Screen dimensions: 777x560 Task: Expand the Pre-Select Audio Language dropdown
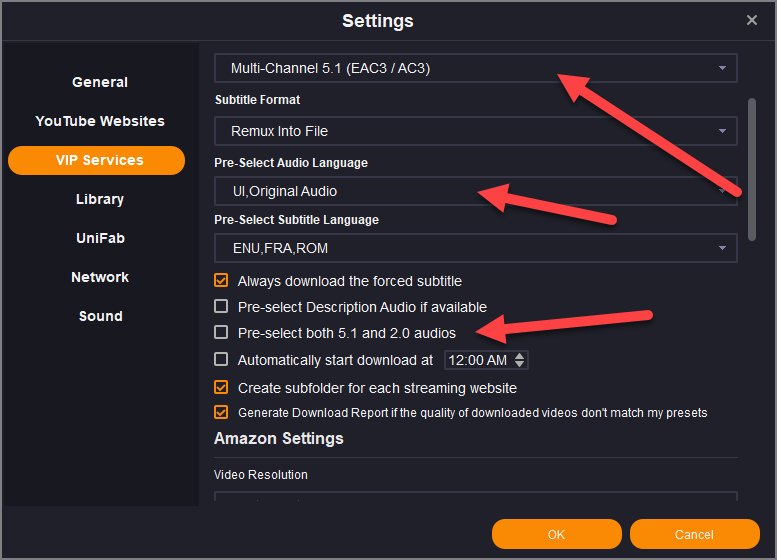pyautogui.click(x=476, y=191)
